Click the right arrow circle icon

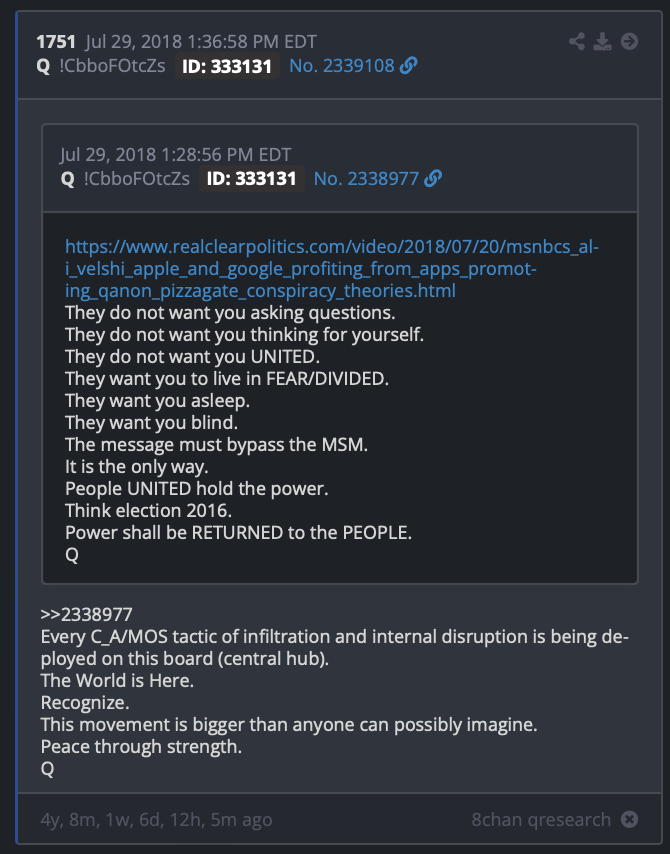tap(629, 41)
